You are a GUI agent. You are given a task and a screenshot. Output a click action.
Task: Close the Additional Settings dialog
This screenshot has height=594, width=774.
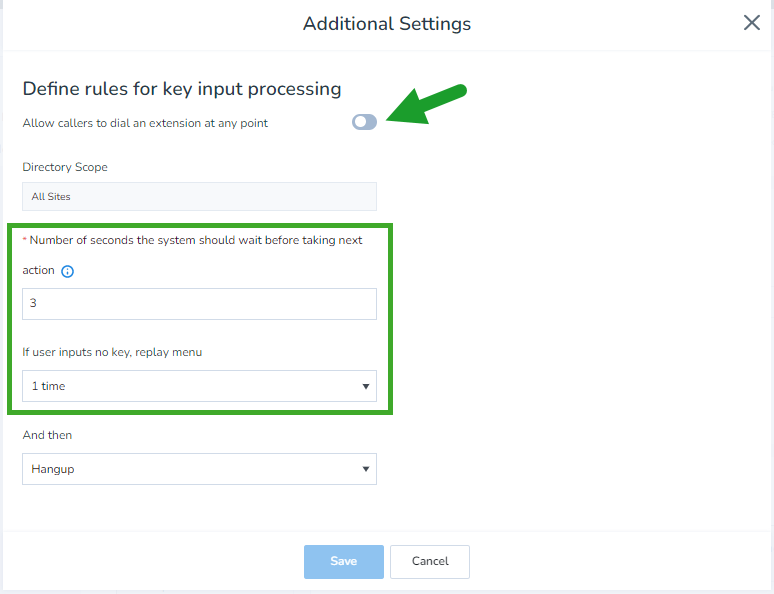(751, 23)
